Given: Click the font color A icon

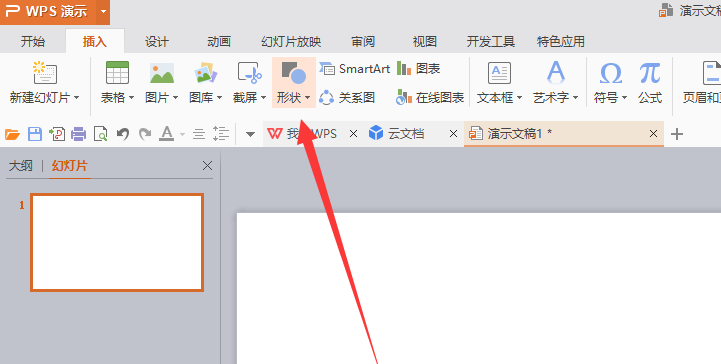Looking at the screenshot, I should click(x=166, y=134).
